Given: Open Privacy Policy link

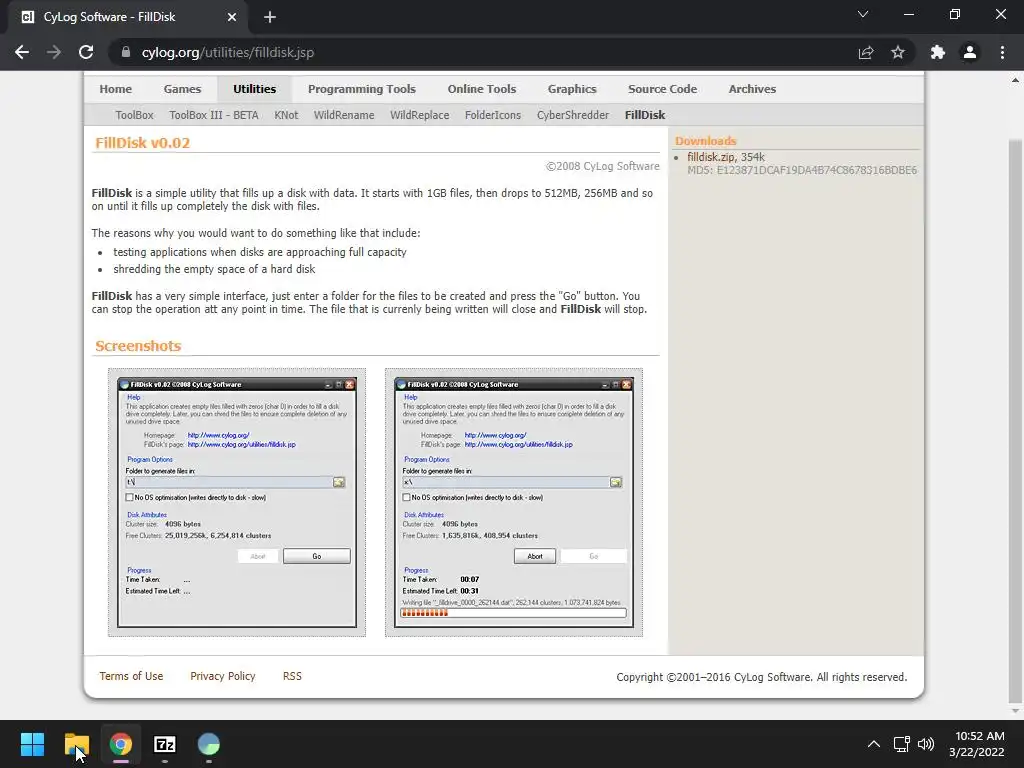Looking at the screenshot, I should tap(223, 676).
